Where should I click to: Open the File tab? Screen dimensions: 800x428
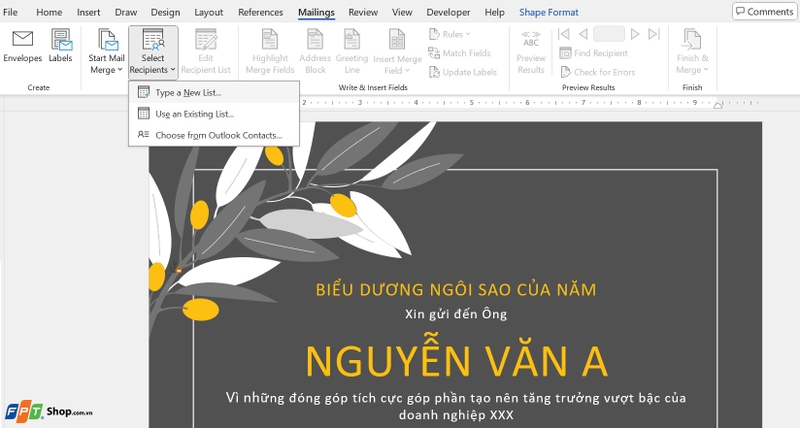[10, 12]
